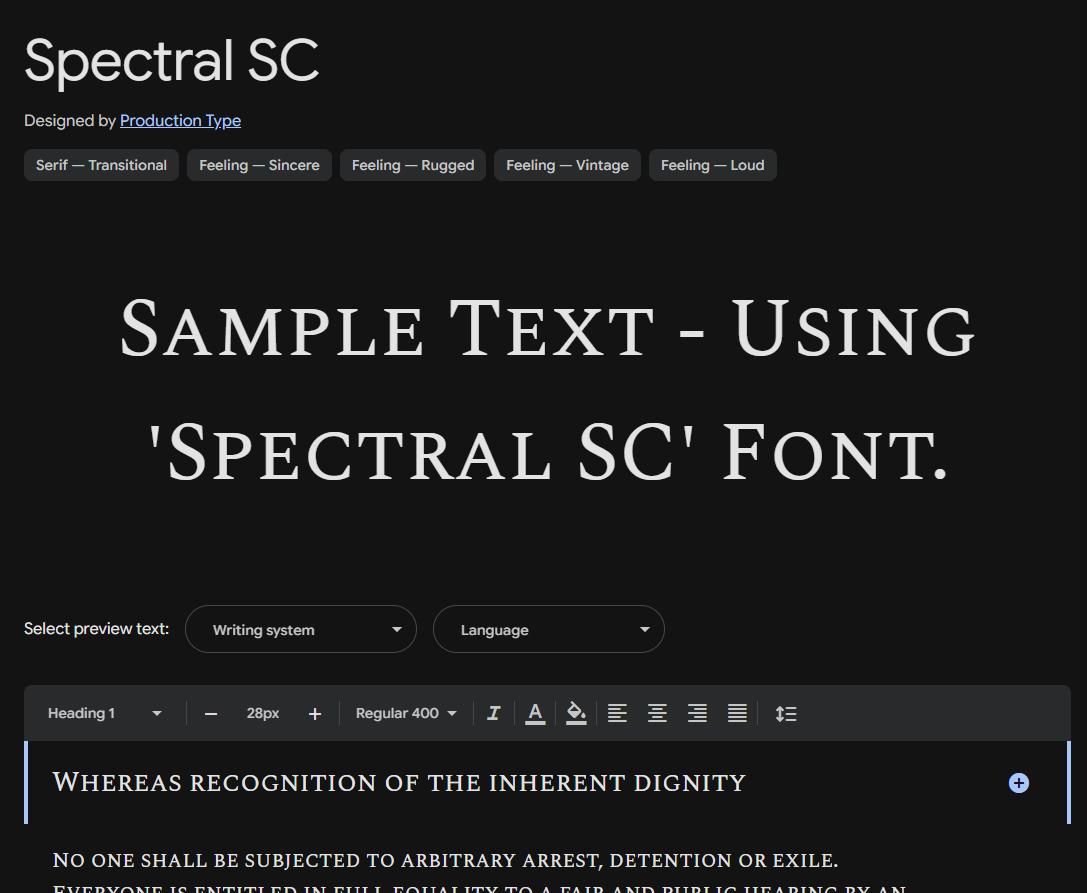Screen dimensions: 1087x893
Task: Open the Writing system dropdown
Action: pyautogui.click(x=301, y=629)
